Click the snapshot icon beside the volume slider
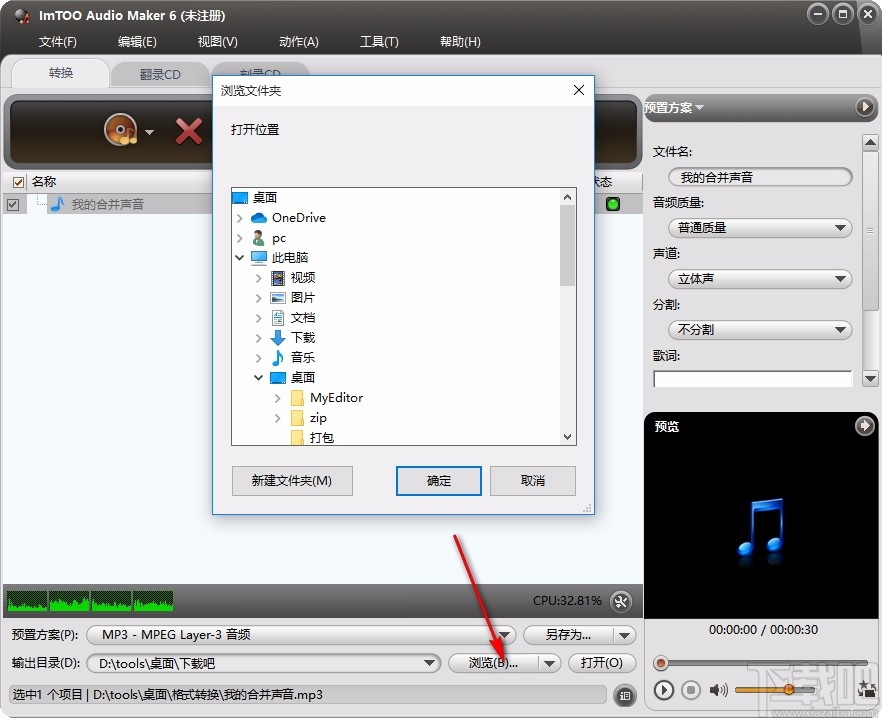 pos(864,690)
